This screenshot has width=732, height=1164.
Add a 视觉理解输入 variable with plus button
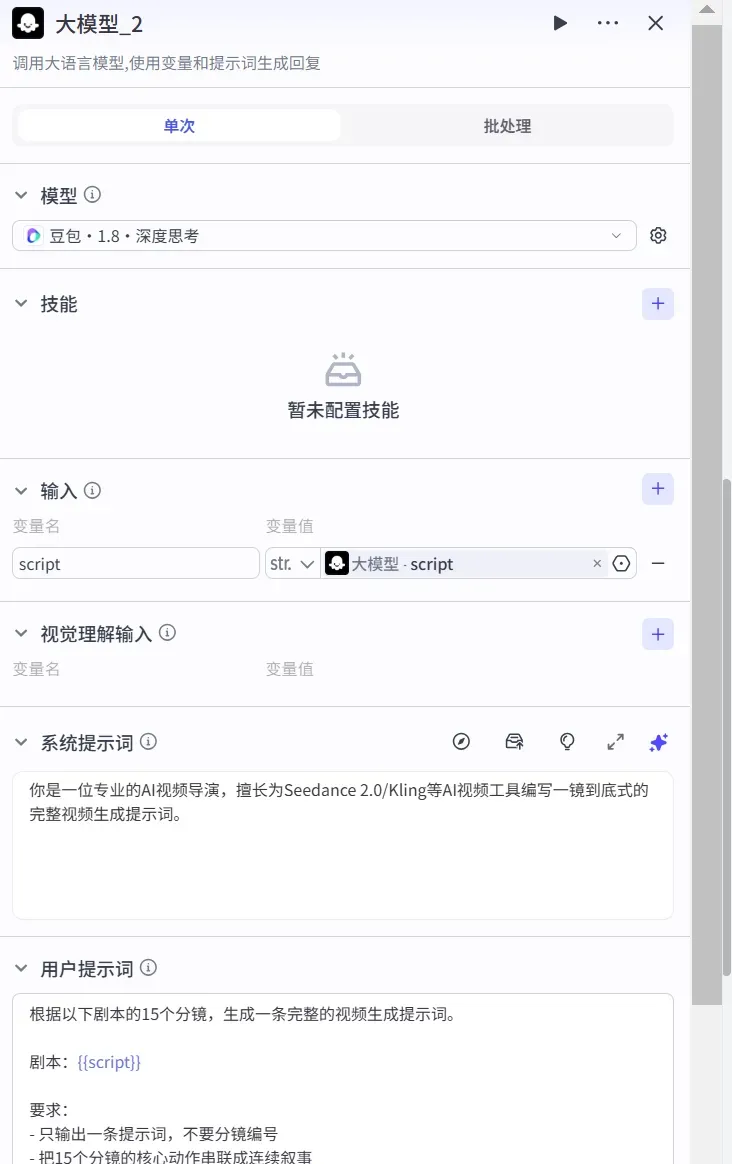click(658, 634)
